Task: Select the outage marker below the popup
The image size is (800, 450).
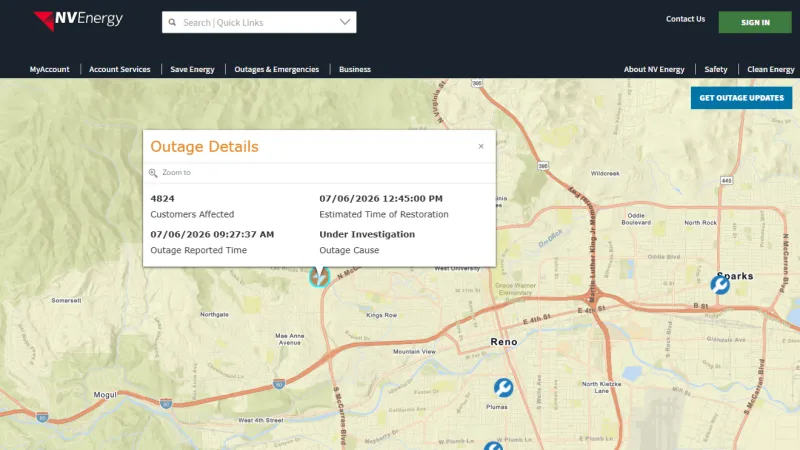Action: 319,277
